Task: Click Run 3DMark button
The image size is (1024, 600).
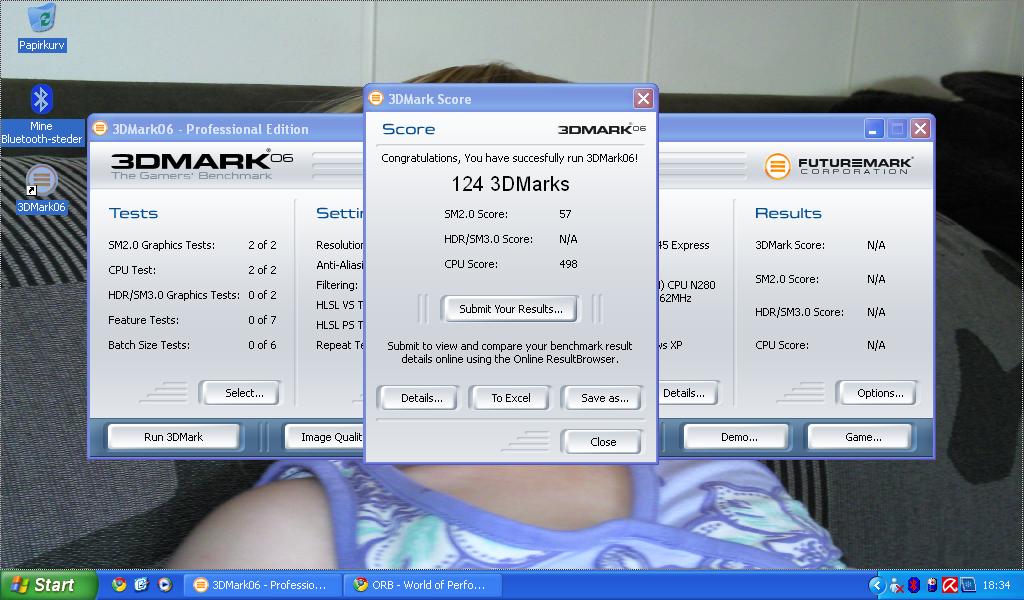Action: click(173, 437)
